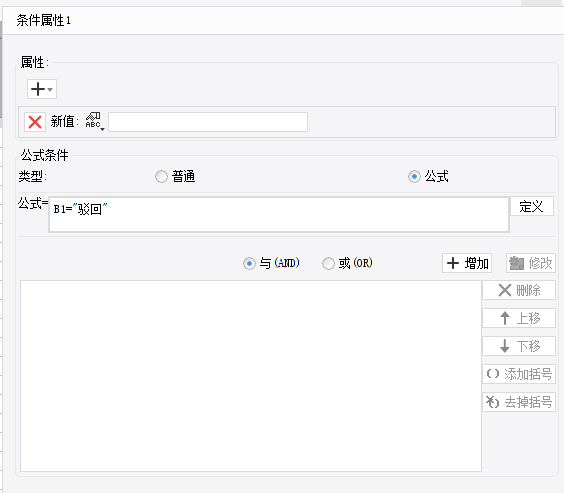The image size is (564, 493).
Task: Click the 修改 modify icon button
Action: click(x=517, y=263)
